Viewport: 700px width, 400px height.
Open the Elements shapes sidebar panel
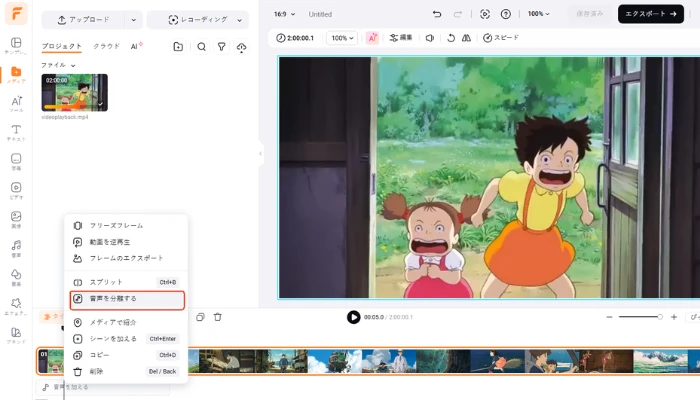point(16,277)
